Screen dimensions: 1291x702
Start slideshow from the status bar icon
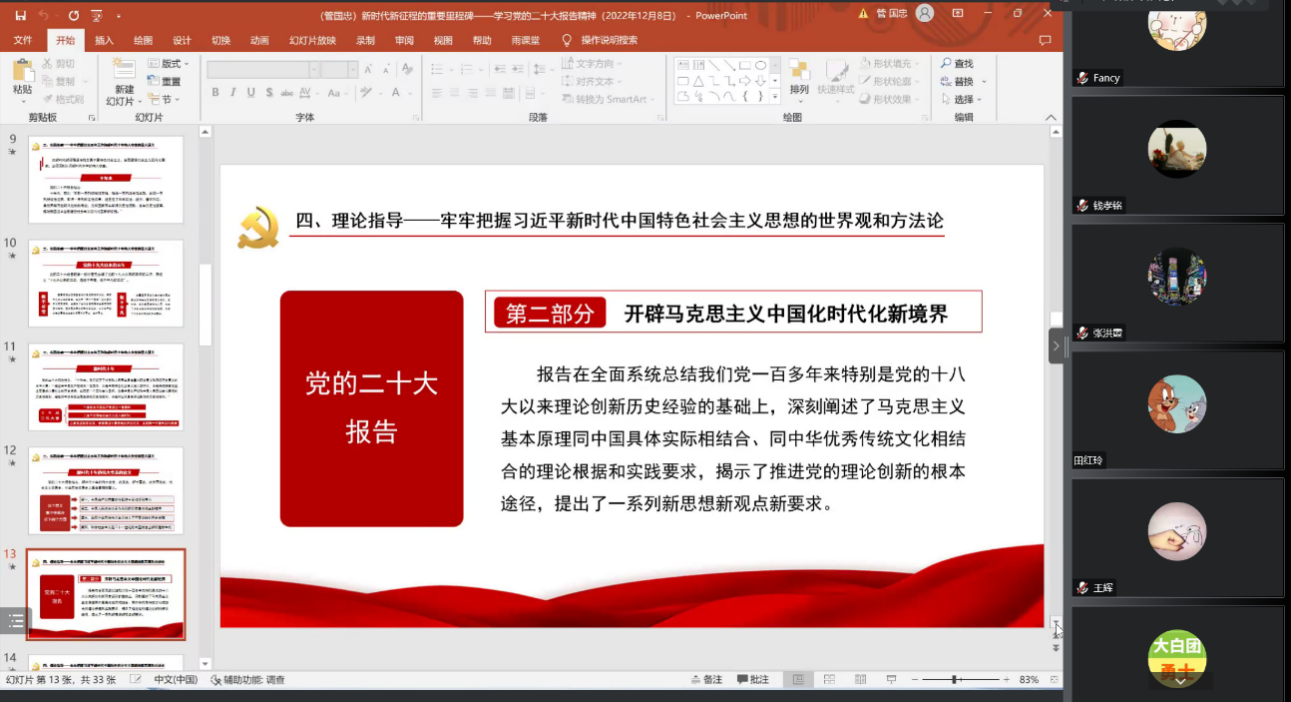pos(891,680)
